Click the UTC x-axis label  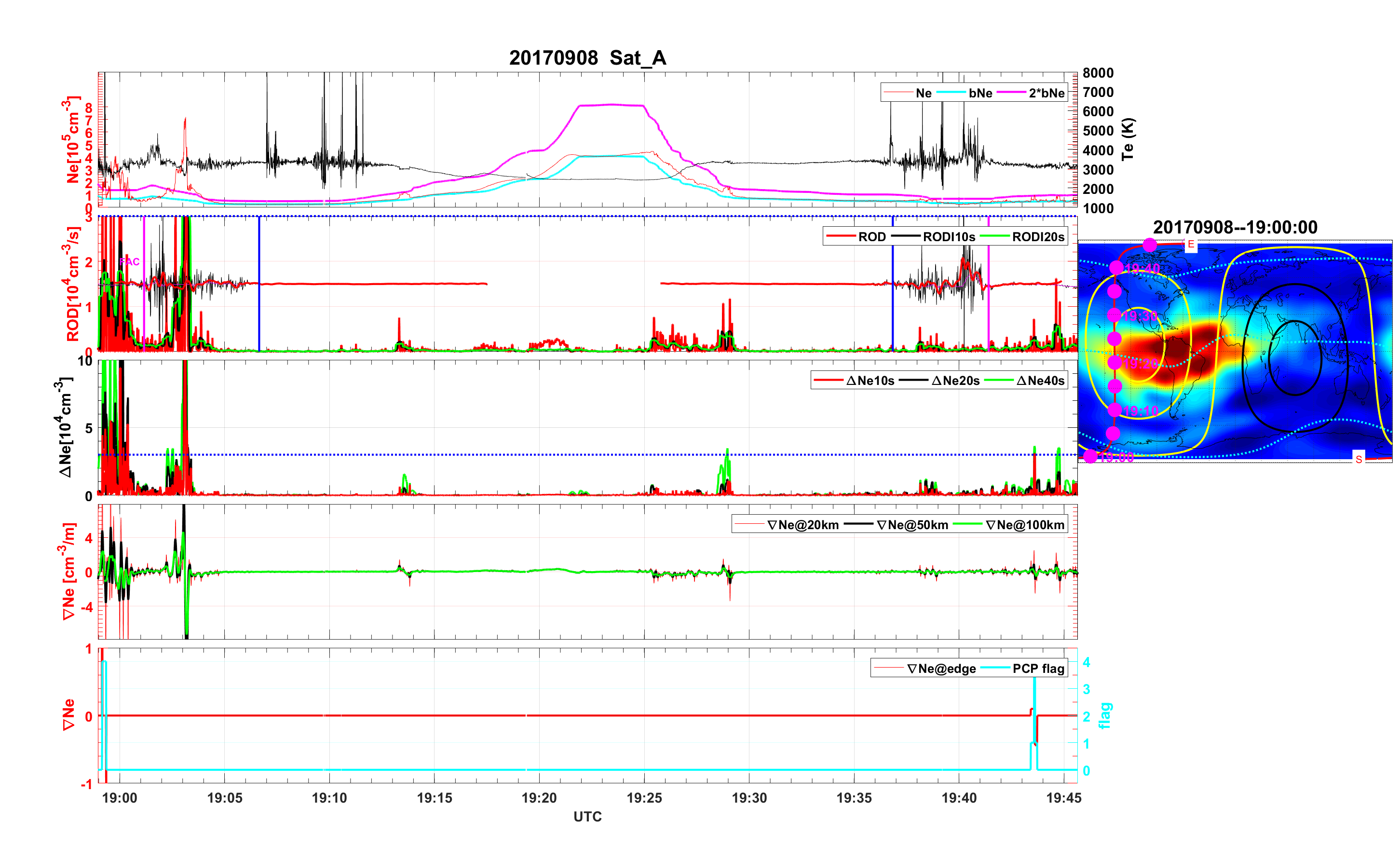click(587, 817)
